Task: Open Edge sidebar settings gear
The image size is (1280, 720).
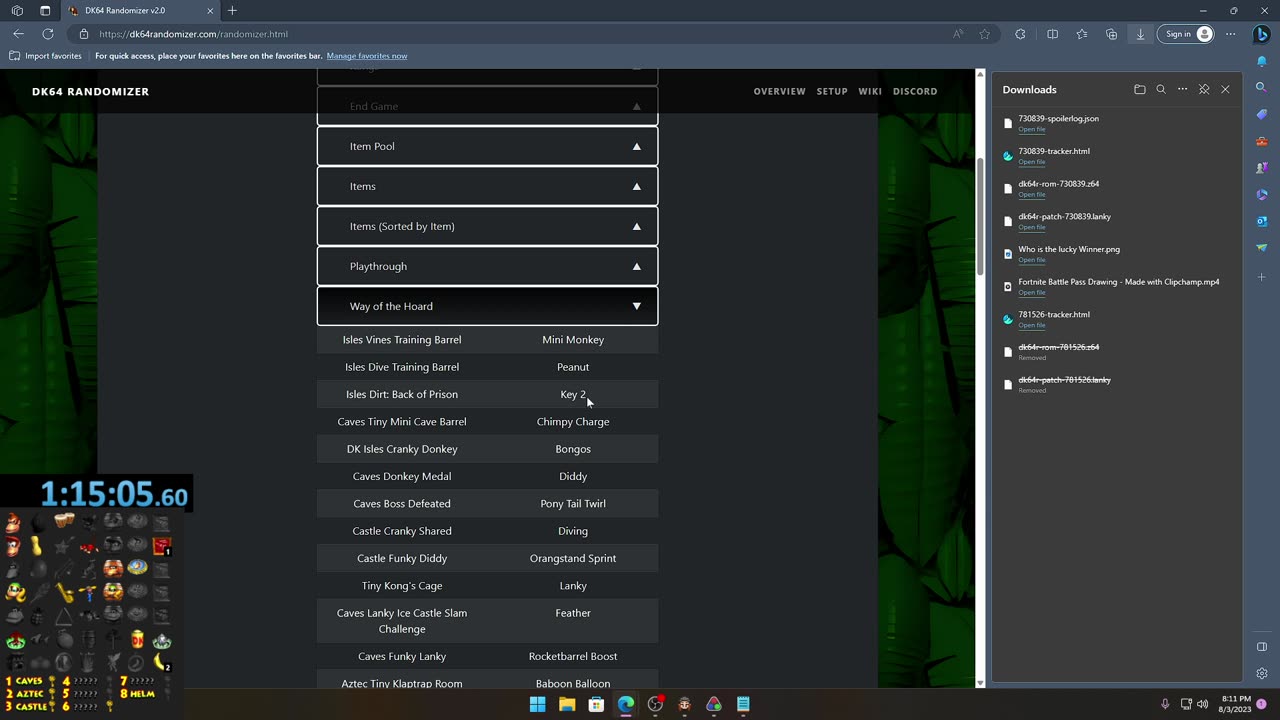Action: point(1262,674)
